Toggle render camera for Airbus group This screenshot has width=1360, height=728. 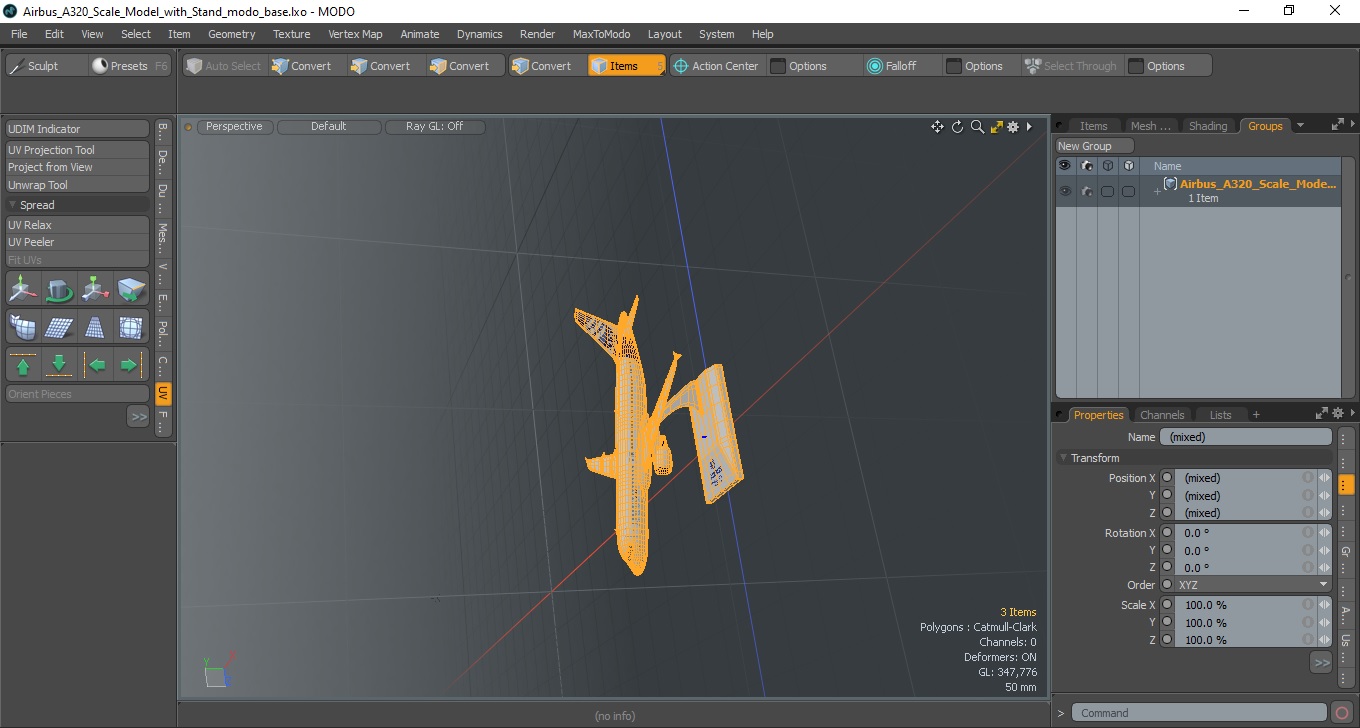pos(1087,191)
